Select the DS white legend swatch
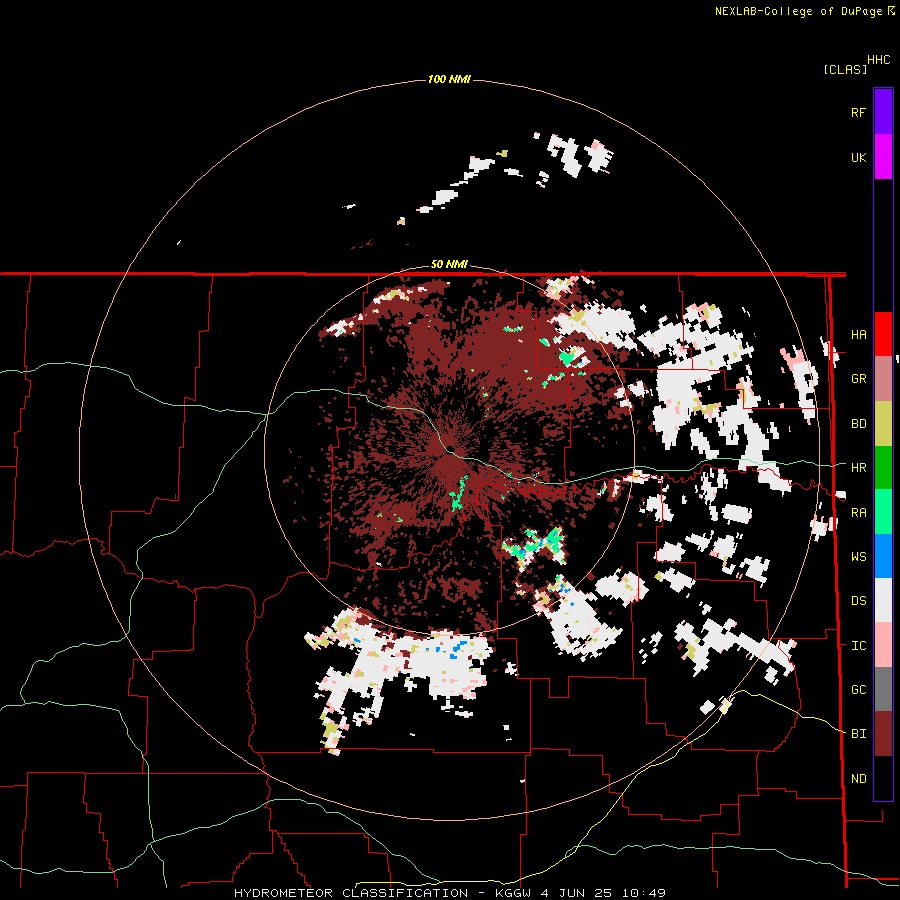The width and height of the screenshot is (900, 900). tap(883, 600)
